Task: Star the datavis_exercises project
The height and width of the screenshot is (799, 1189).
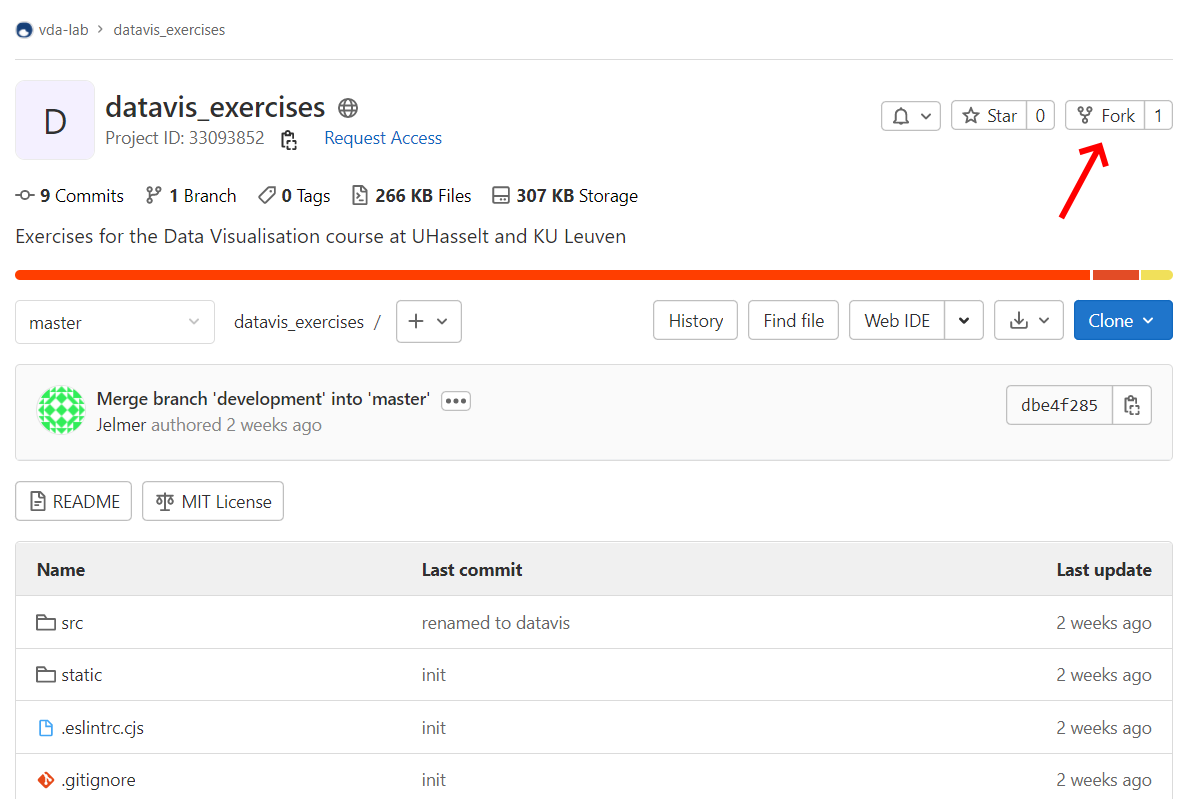Action: click(x=989, y=116)
